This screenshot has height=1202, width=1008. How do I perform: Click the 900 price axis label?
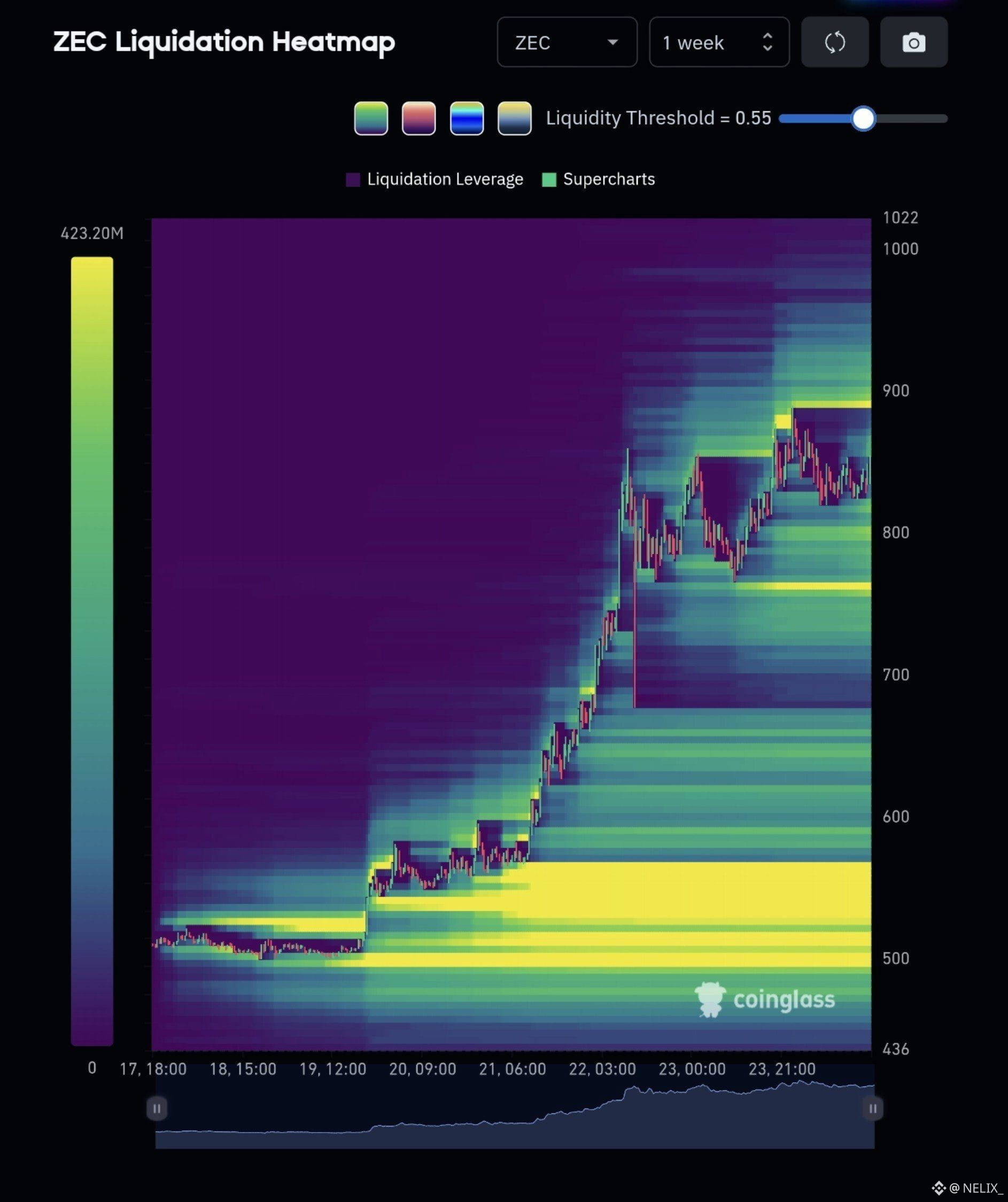[x=896, y=391]
